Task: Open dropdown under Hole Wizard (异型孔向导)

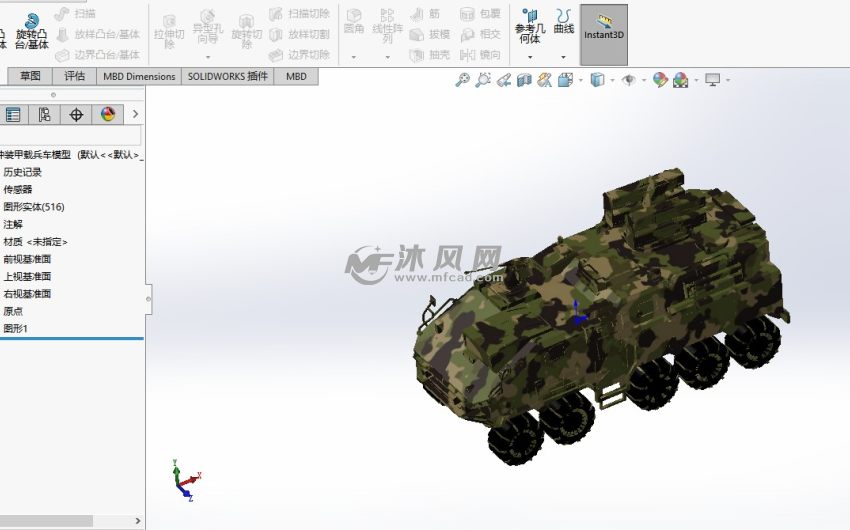Action: point(208,57)
